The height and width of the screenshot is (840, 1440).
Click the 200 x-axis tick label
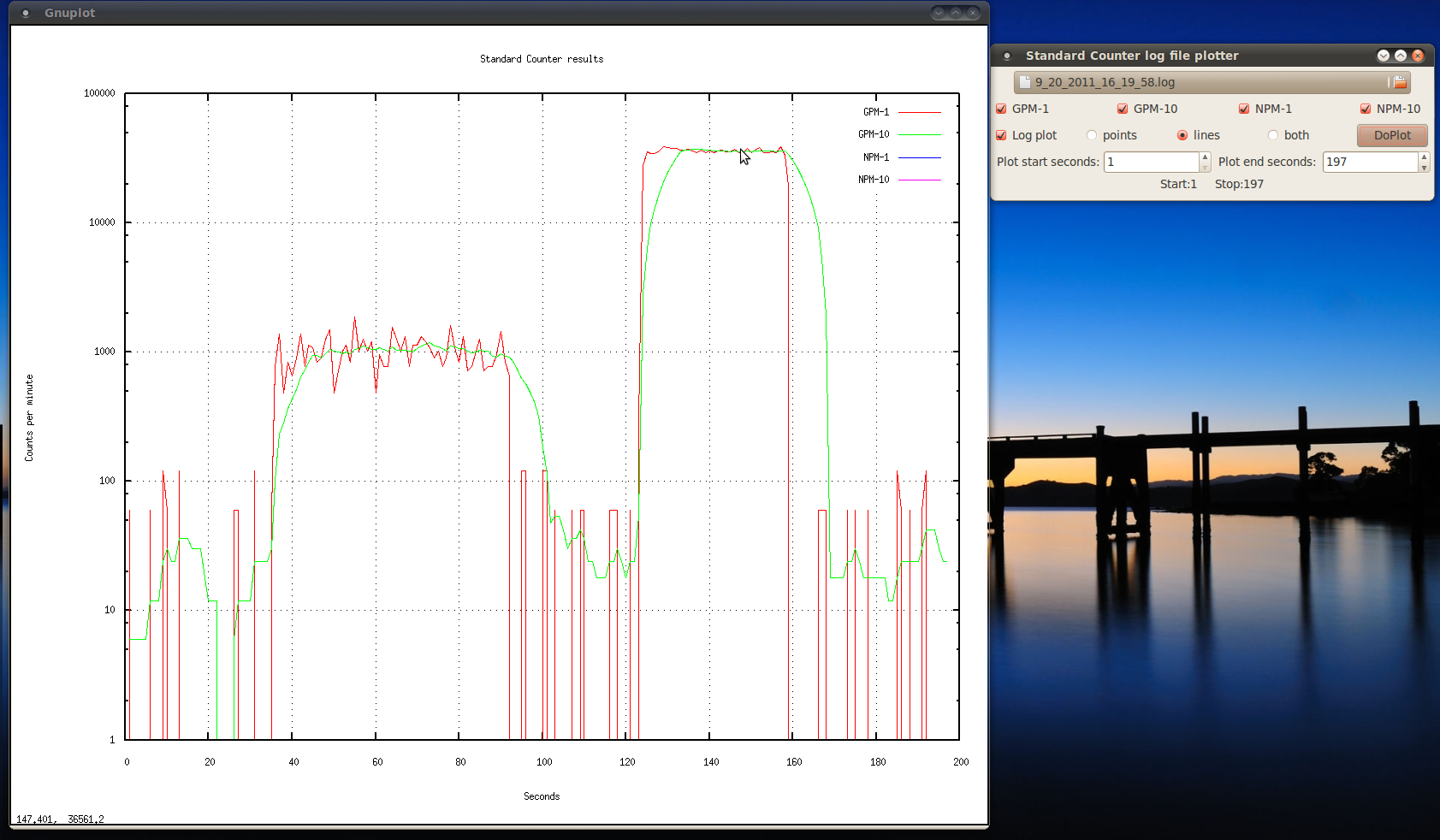(961, 762)
